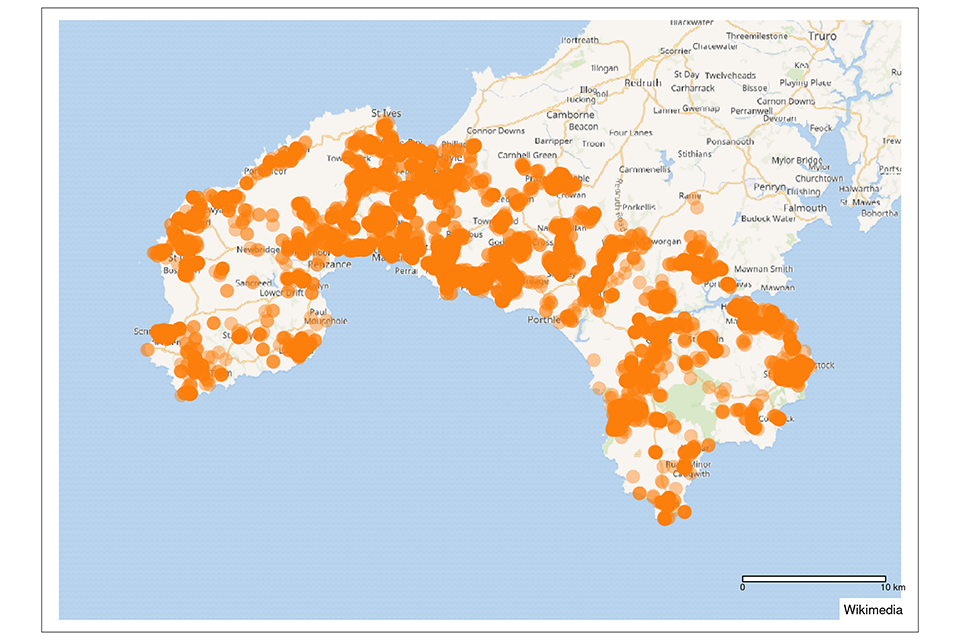960x640 pixels.
Task: Click the southernmost orange data point marker
Action: pyautogui.click(x=665, y=518)
